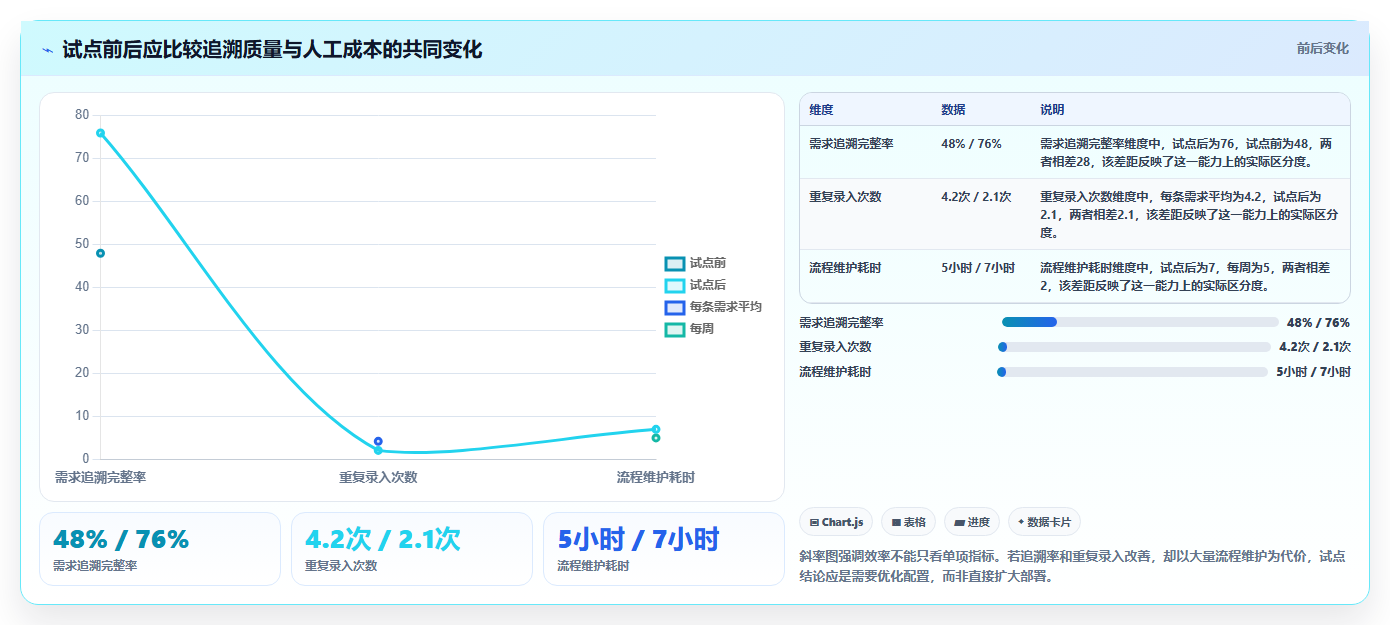This screenshot has height=625, width=1390.
Task: Toggle the 每条需求平均 legend entry
Action: [714, 307]
